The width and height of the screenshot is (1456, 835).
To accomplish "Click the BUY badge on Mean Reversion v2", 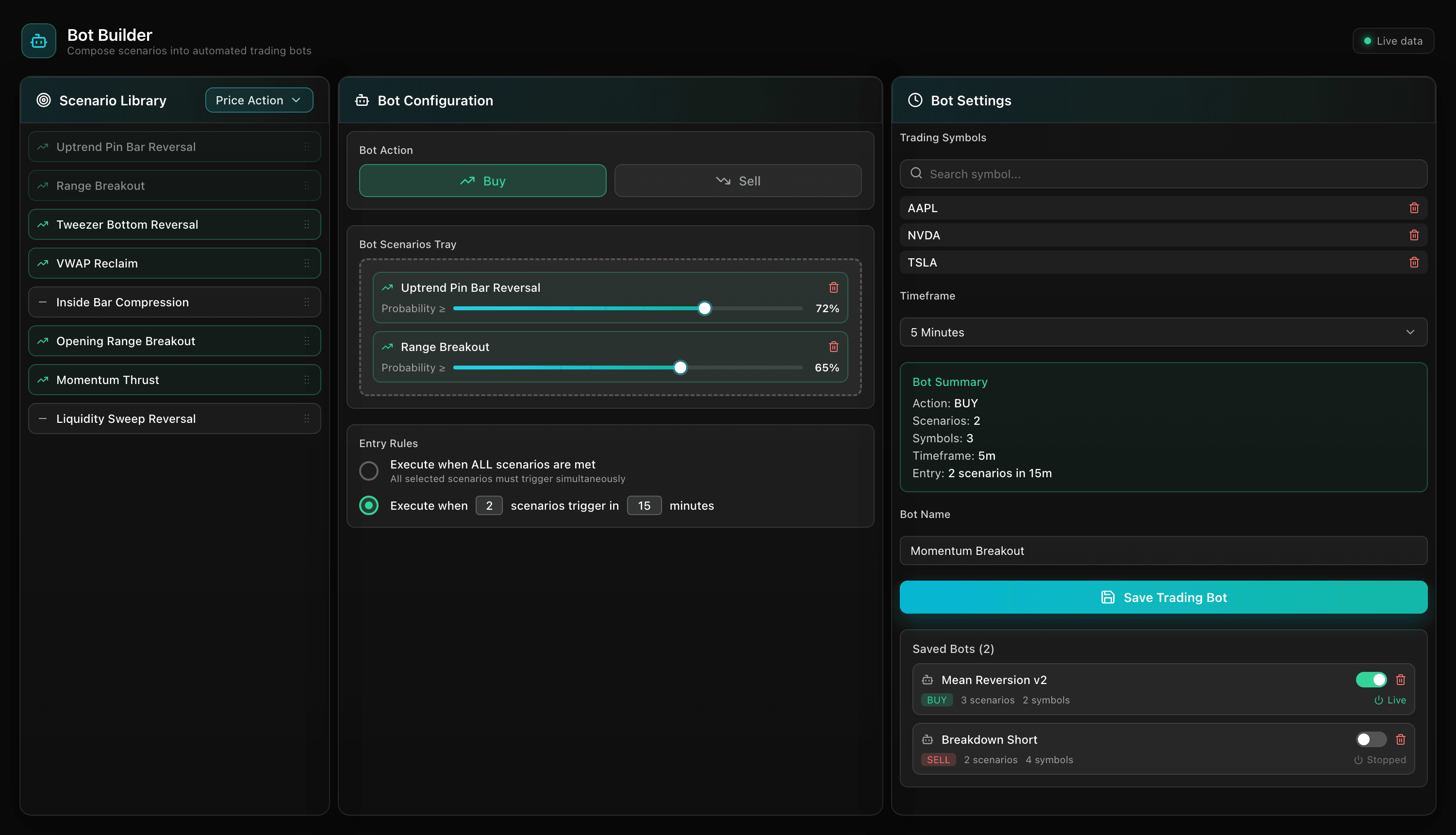I will 937,700.
